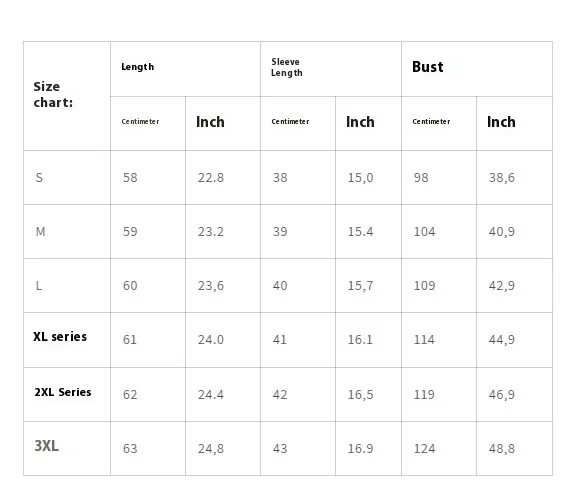The image size is (576, 487).
Task: Select the 16.1 sleeve inch cell
Action: click(368, 340)
